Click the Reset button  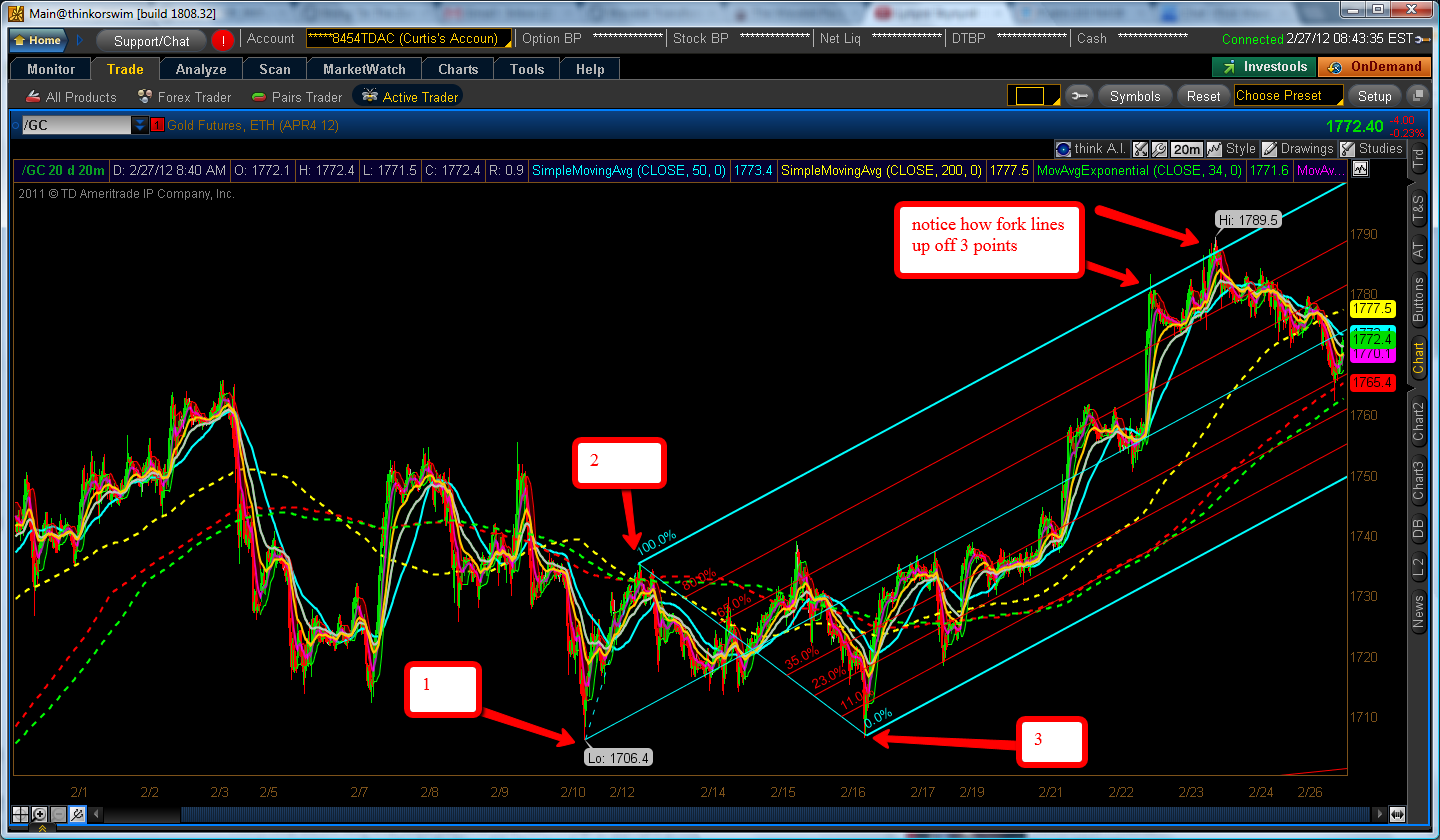click(x=1203, y=96)
